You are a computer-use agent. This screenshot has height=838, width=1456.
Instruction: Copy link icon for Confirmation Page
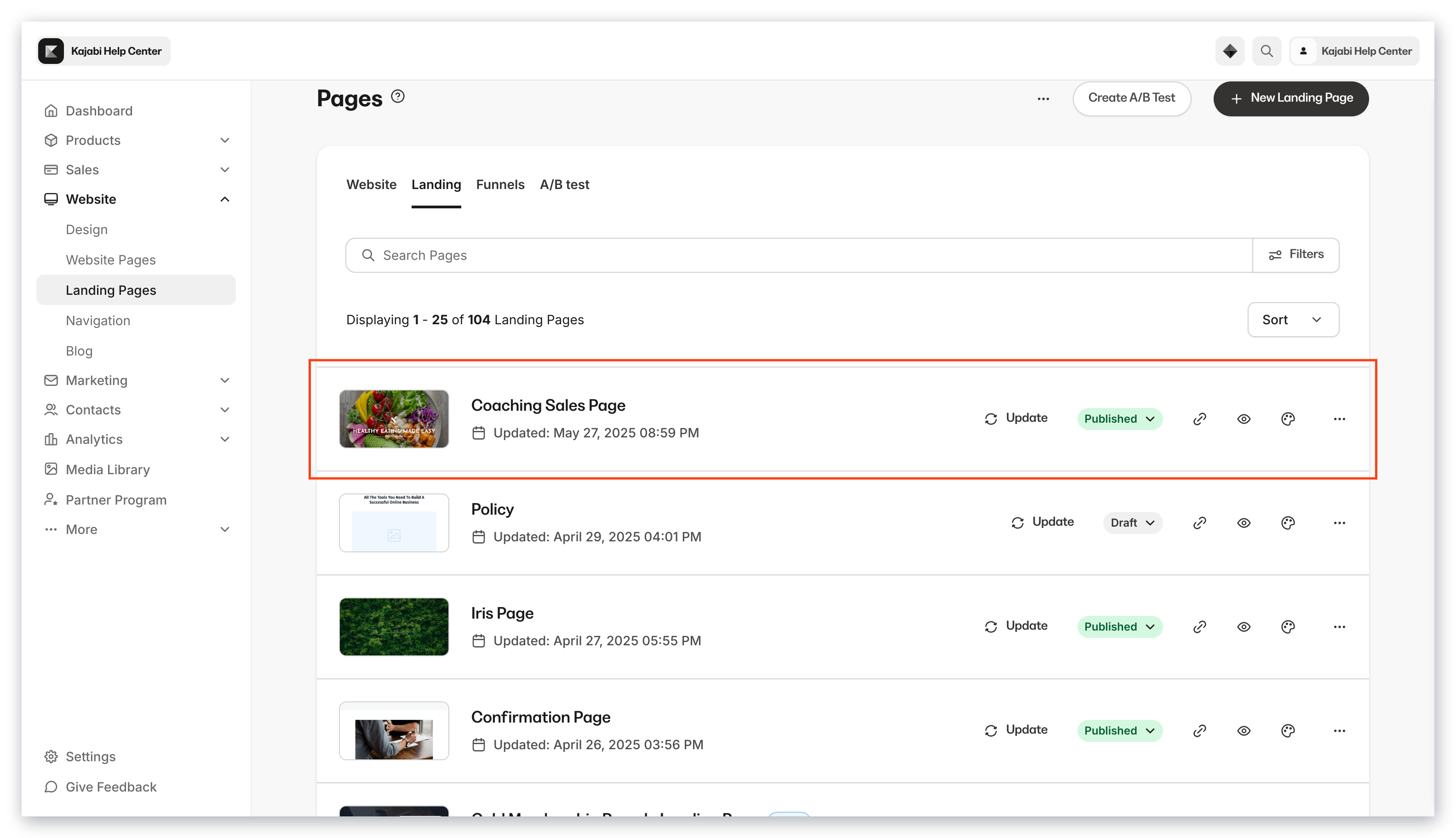pyautogui.click(x=1199, y=730)
